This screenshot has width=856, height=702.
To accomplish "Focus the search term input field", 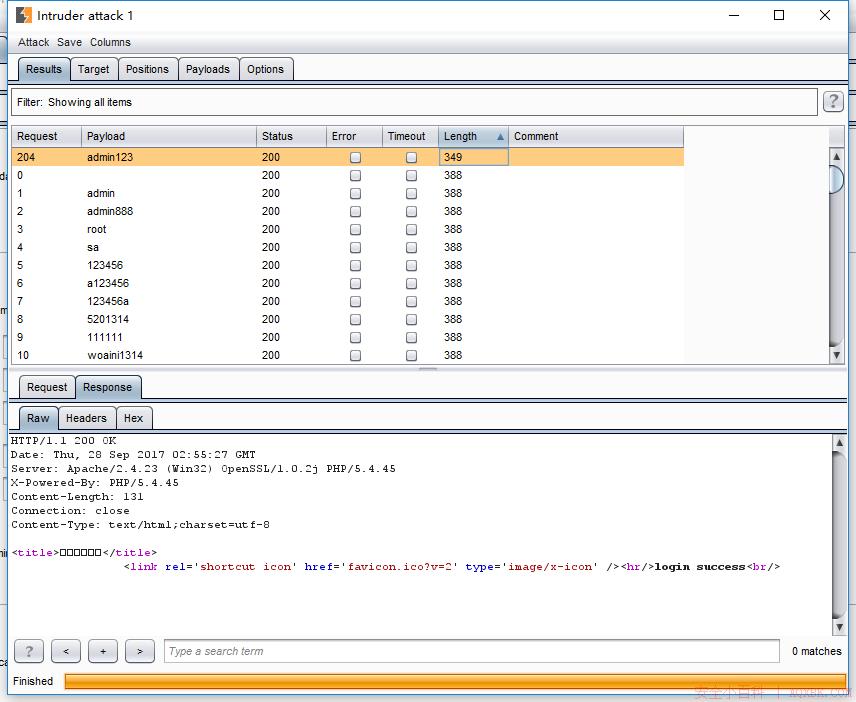I will tap(472, 651).
